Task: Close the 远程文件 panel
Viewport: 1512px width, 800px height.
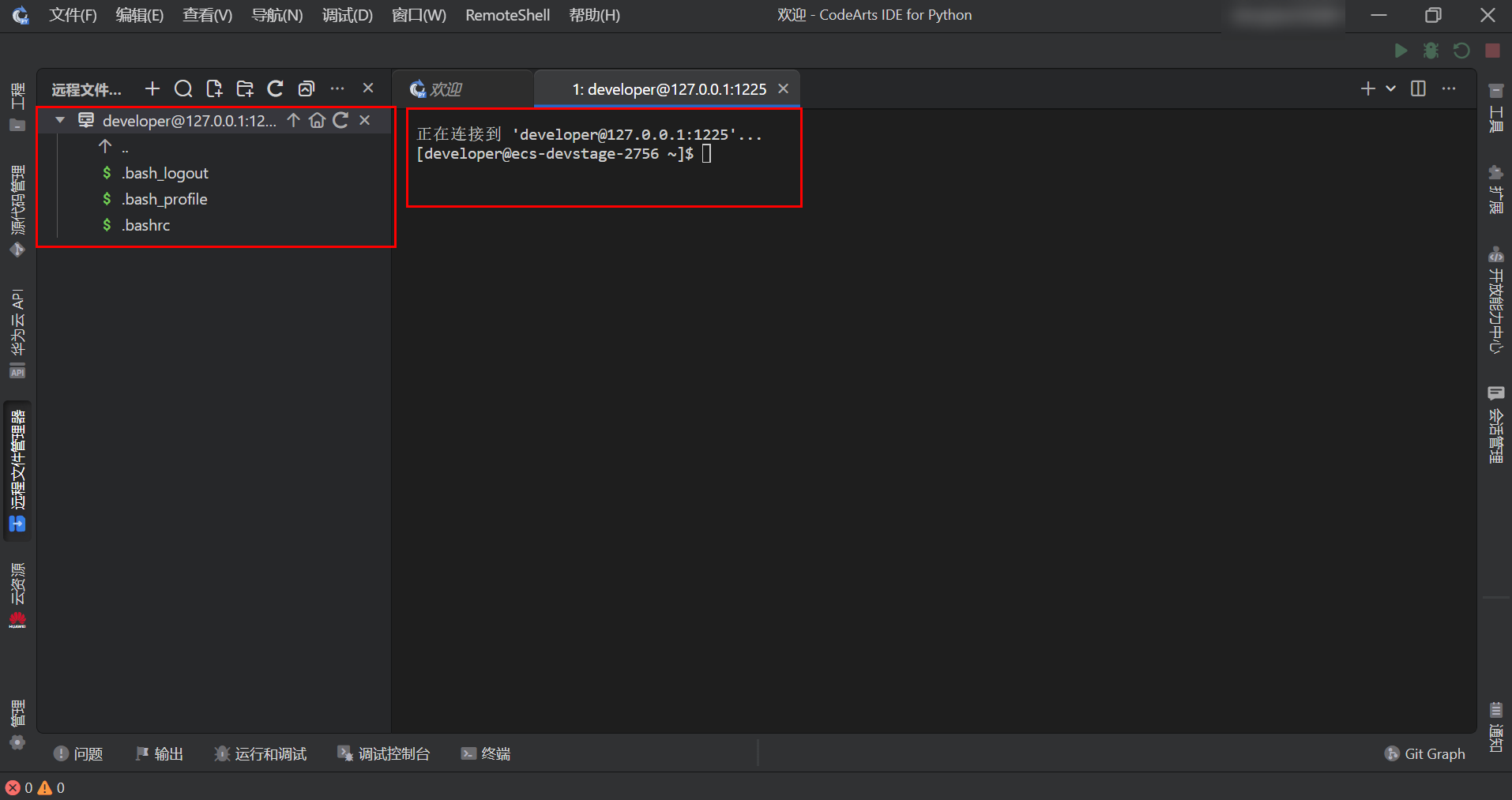Action: click(x=368, y=88)
